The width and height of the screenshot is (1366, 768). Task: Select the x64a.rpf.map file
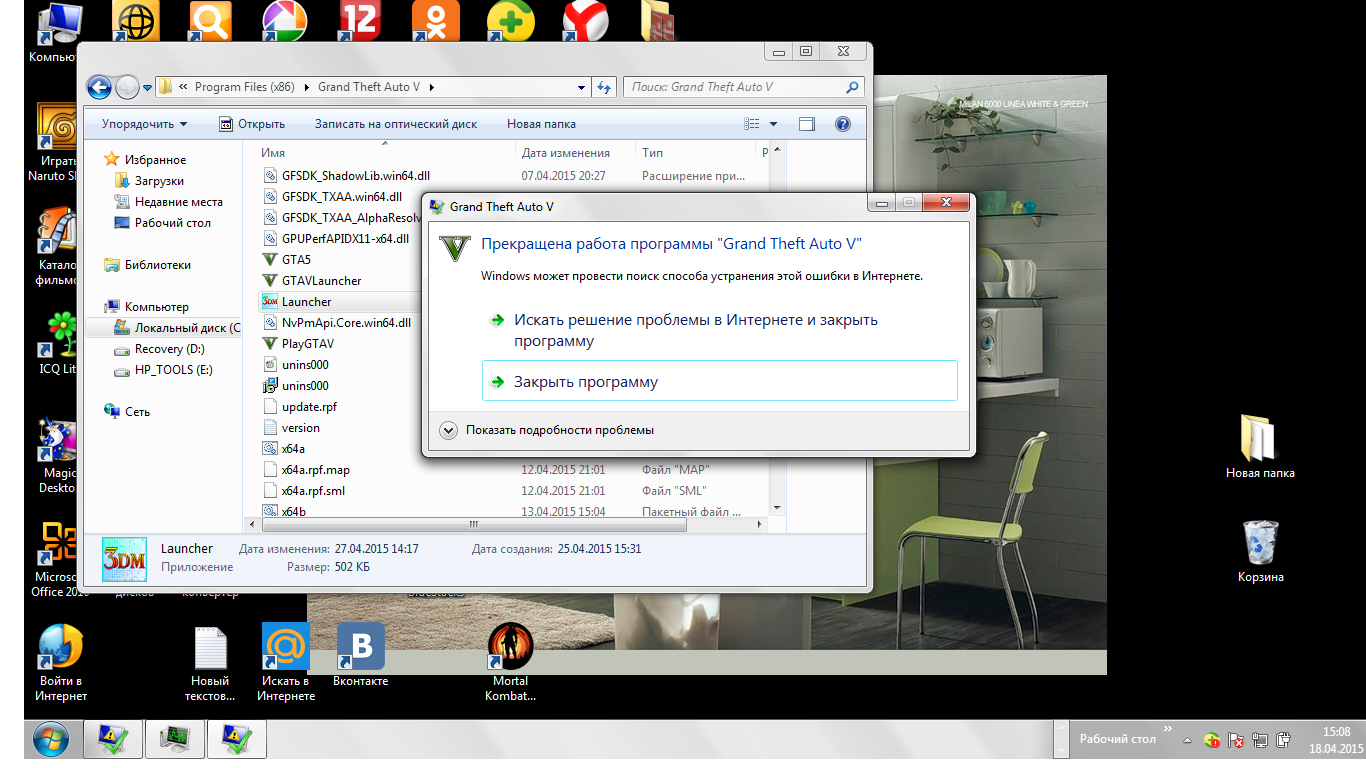pyautogui.click(x=305, y=470)
